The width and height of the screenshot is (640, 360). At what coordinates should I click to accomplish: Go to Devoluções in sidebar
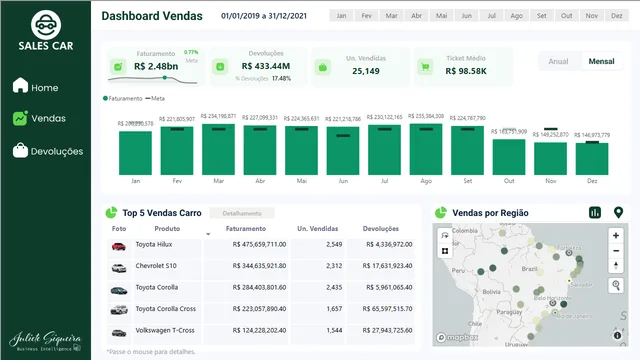57,151
